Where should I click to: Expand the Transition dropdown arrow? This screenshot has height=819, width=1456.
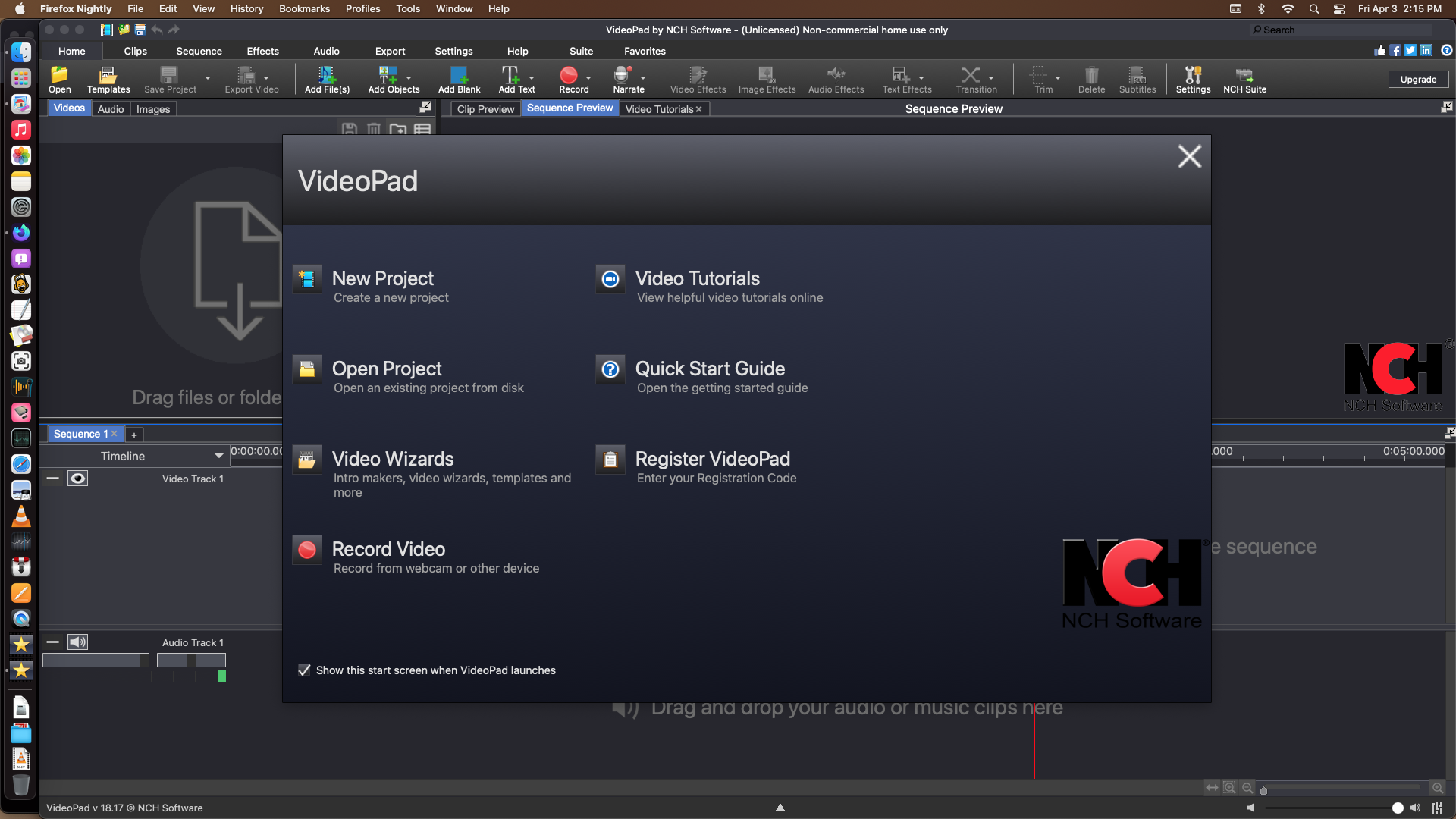(991, 77)
